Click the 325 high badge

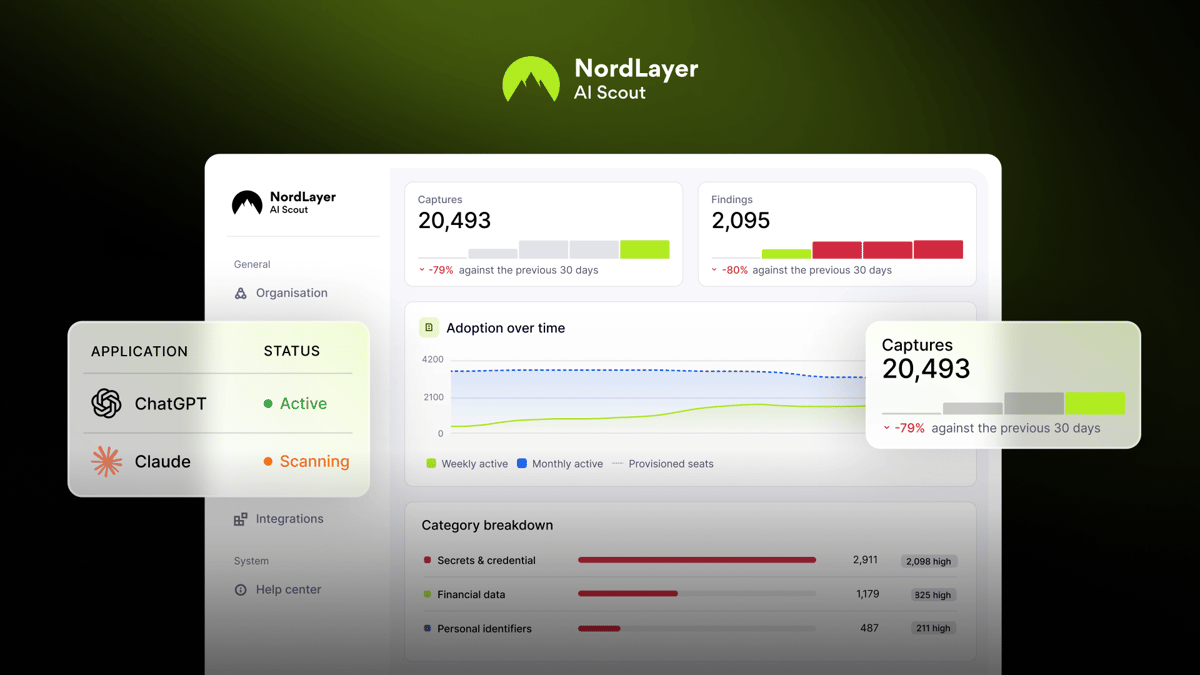pos(932,595)
